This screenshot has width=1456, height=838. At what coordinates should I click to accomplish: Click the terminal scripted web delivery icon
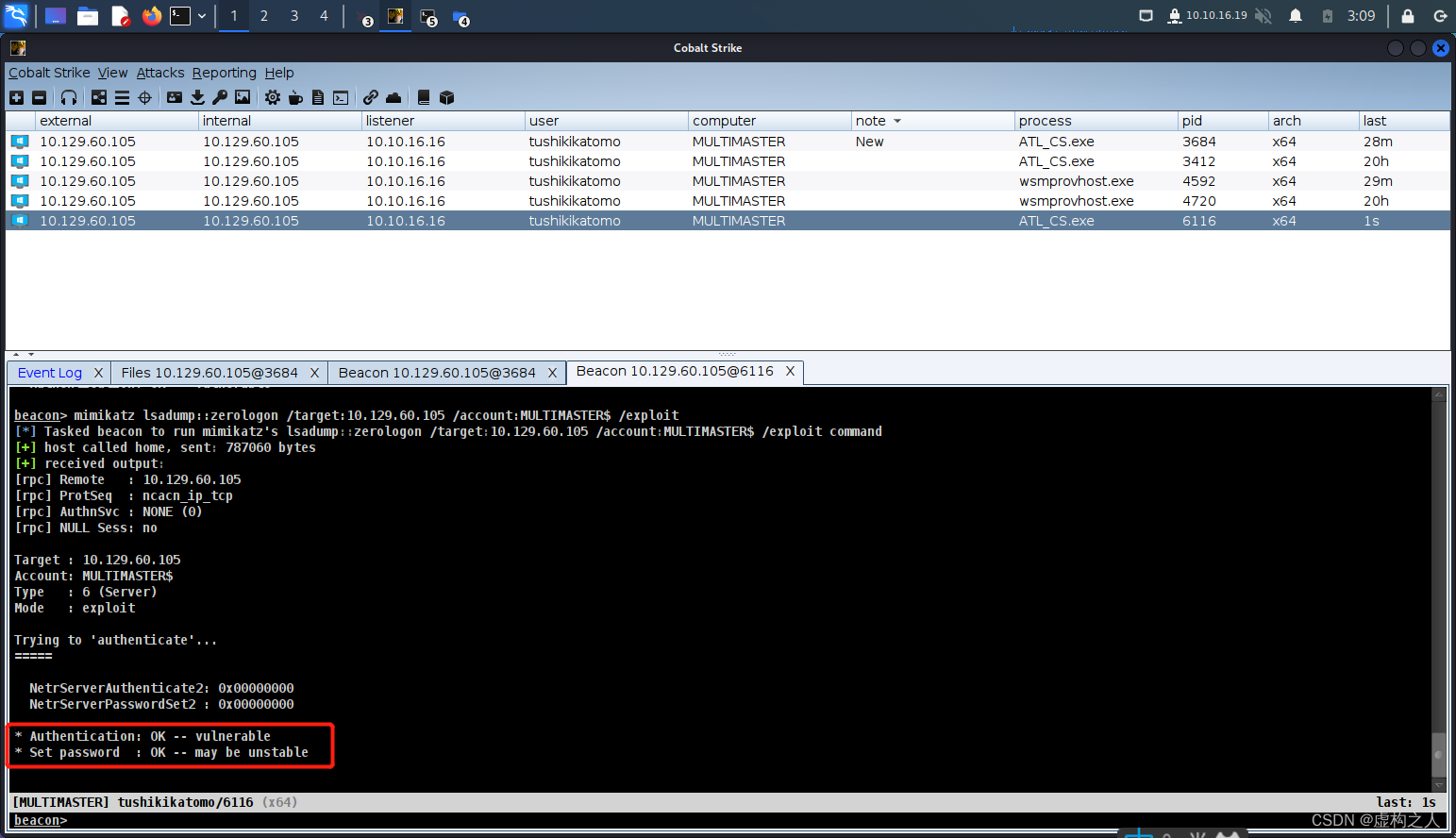[341, 97]
